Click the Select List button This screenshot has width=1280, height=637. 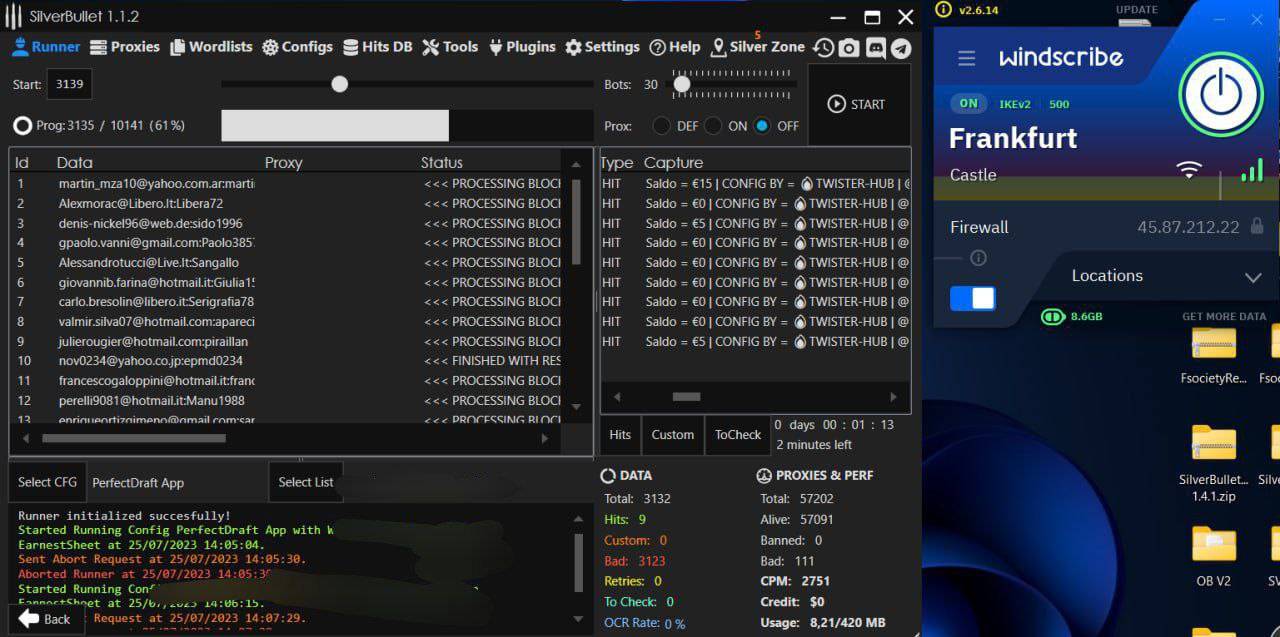(306, 482)
